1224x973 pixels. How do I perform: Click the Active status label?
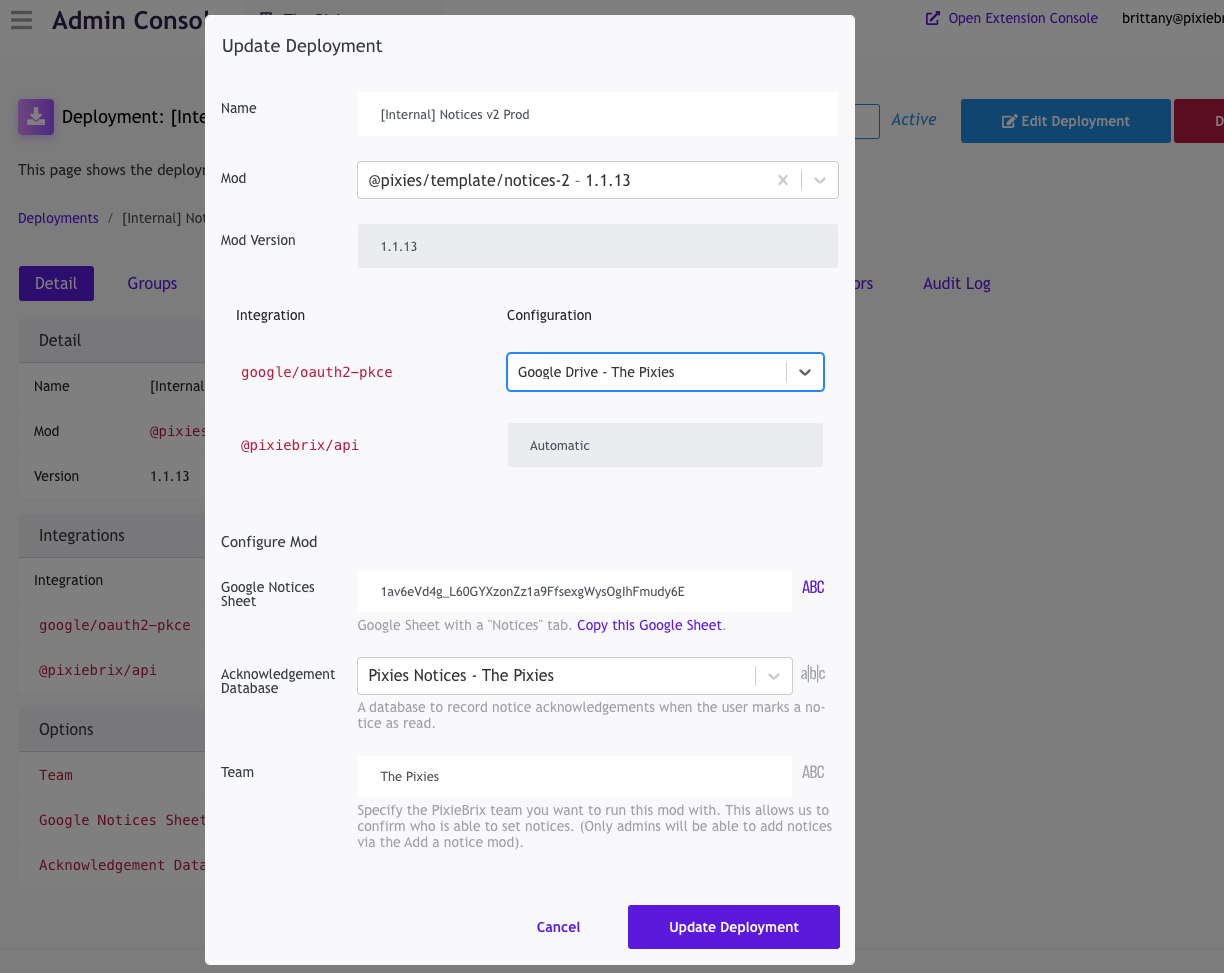914,119
